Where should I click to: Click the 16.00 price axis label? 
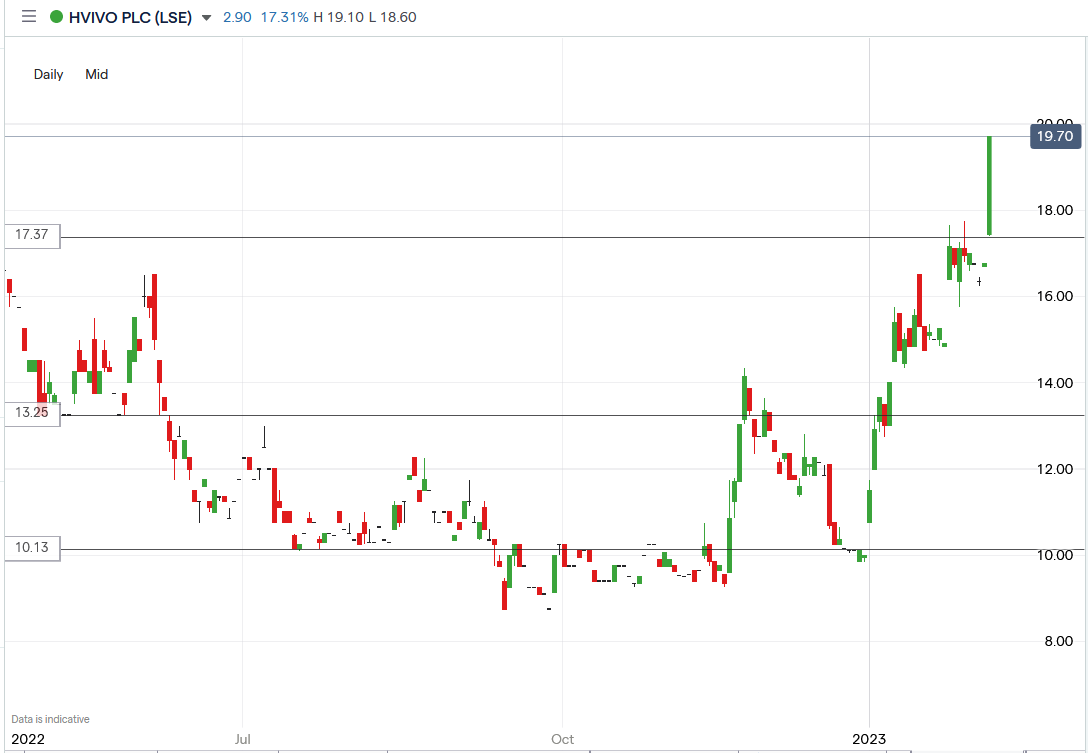pyautogui.click(x=1055, y=296)
